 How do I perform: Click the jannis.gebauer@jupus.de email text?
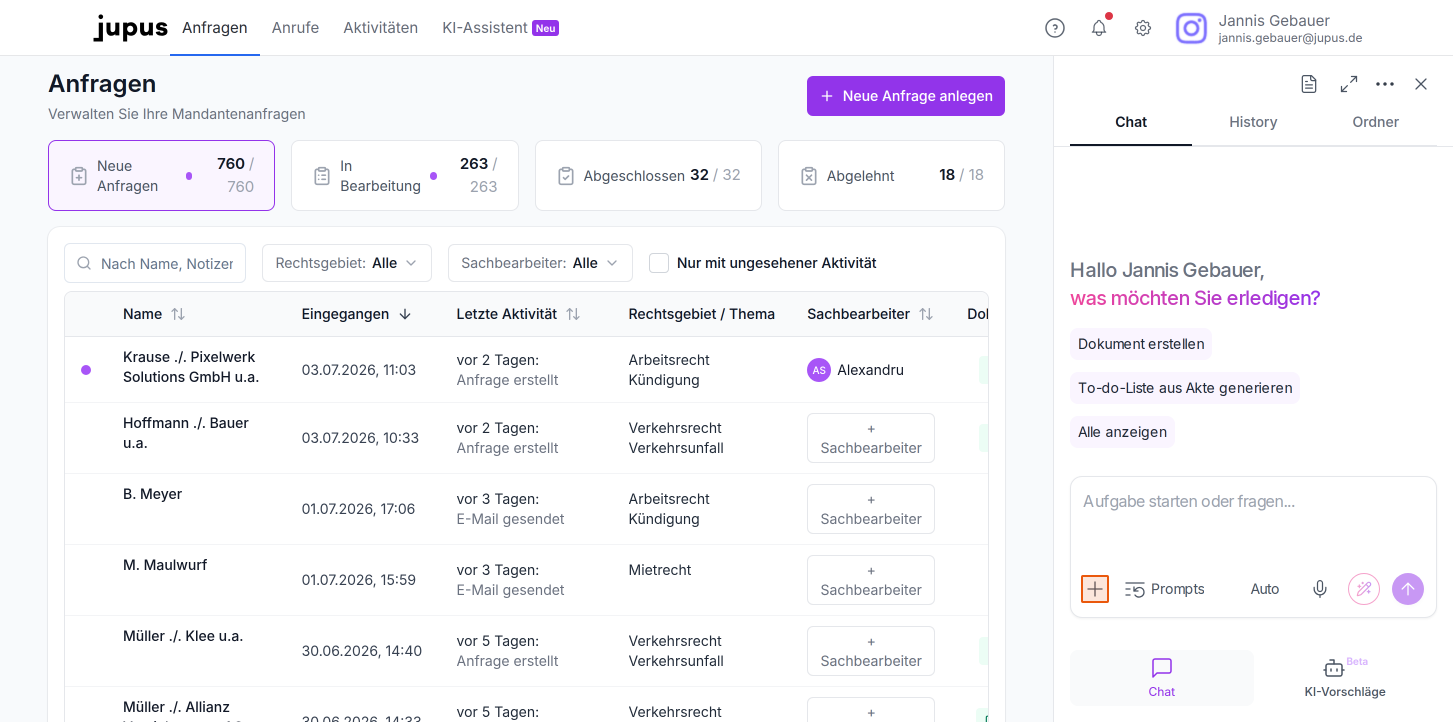tap(1290, 38)
